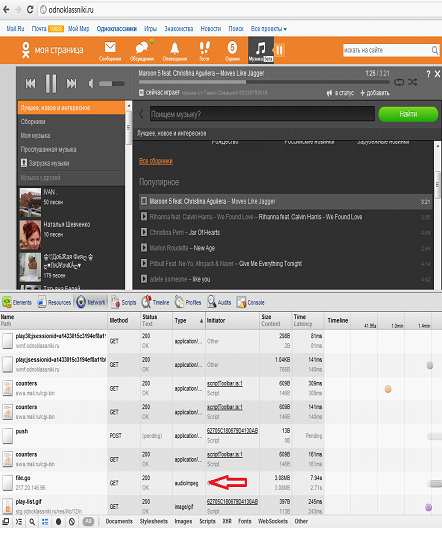The height and width of the screenshot is (539, 442).
Task: Dock DevTools with bottom-left dock icon
Action: (x=6, y=522)
